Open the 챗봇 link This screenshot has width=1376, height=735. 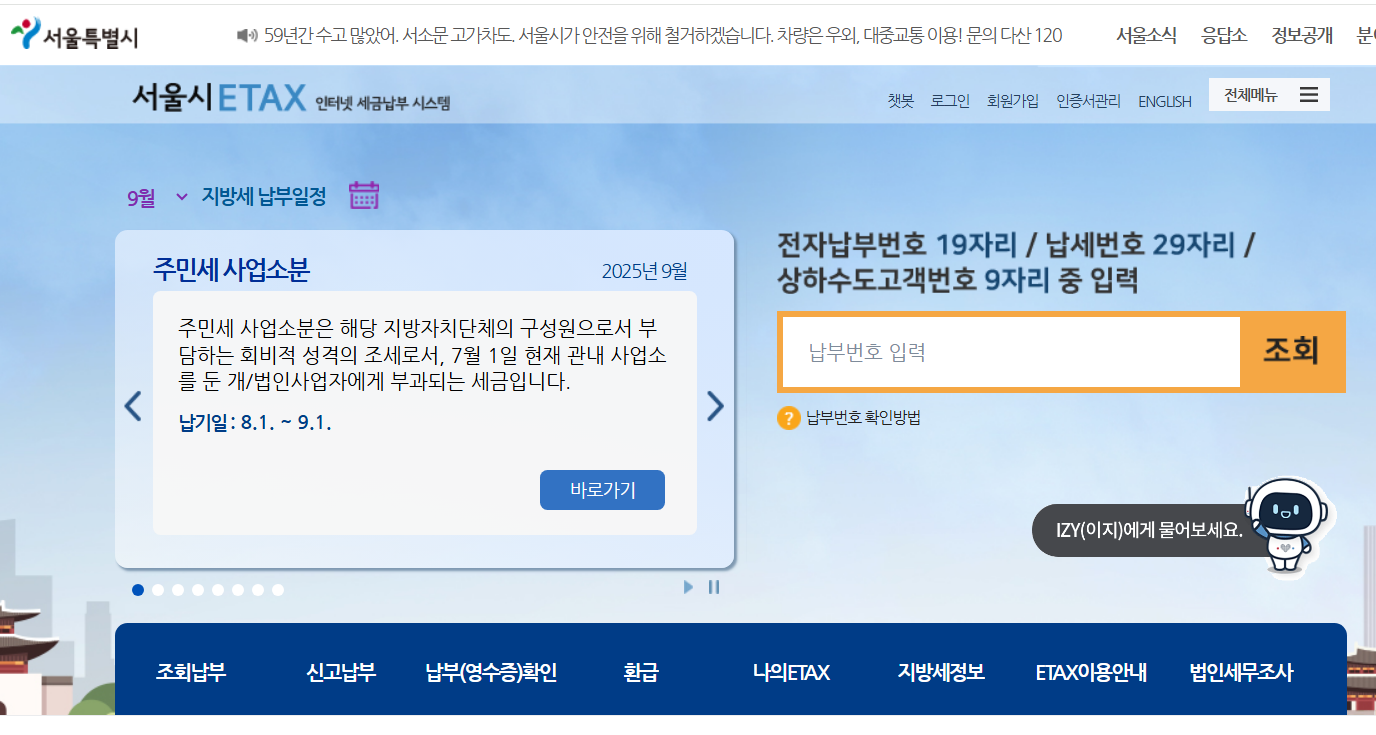(x=900, y=101)
